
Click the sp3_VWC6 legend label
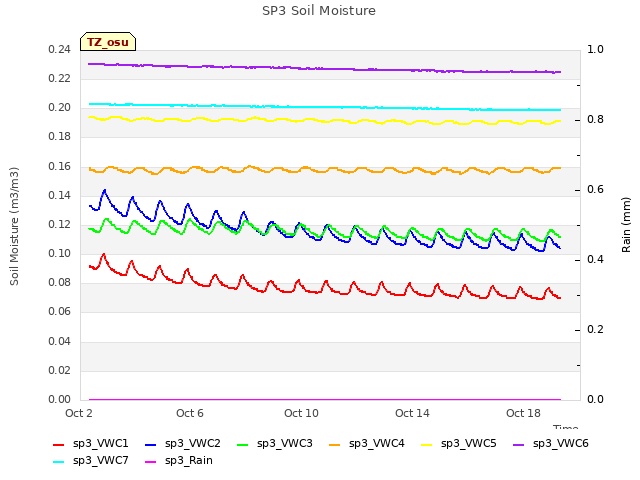click(560, 443)
